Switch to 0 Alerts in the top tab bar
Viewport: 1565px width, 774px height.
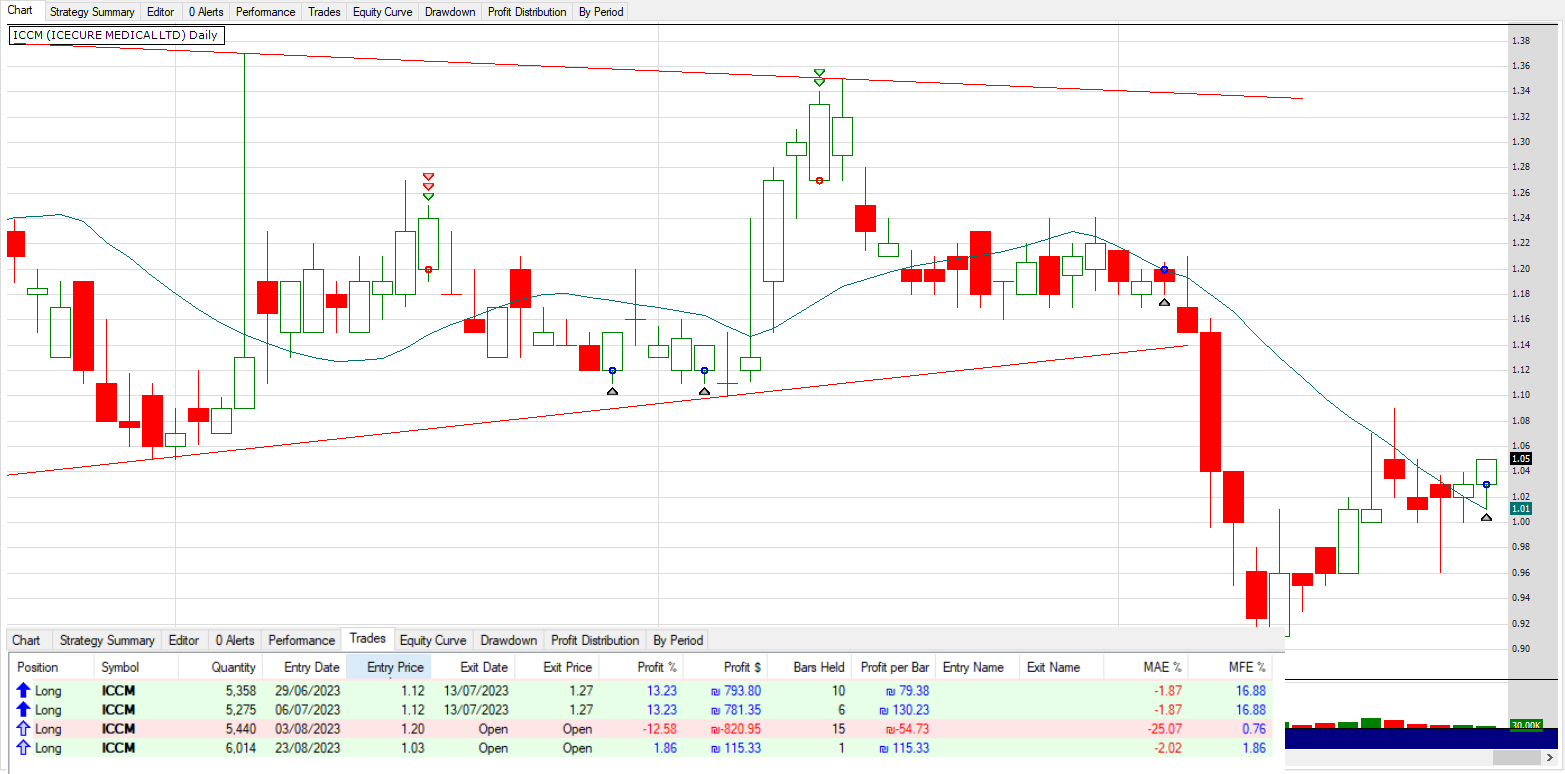(206, 12)
